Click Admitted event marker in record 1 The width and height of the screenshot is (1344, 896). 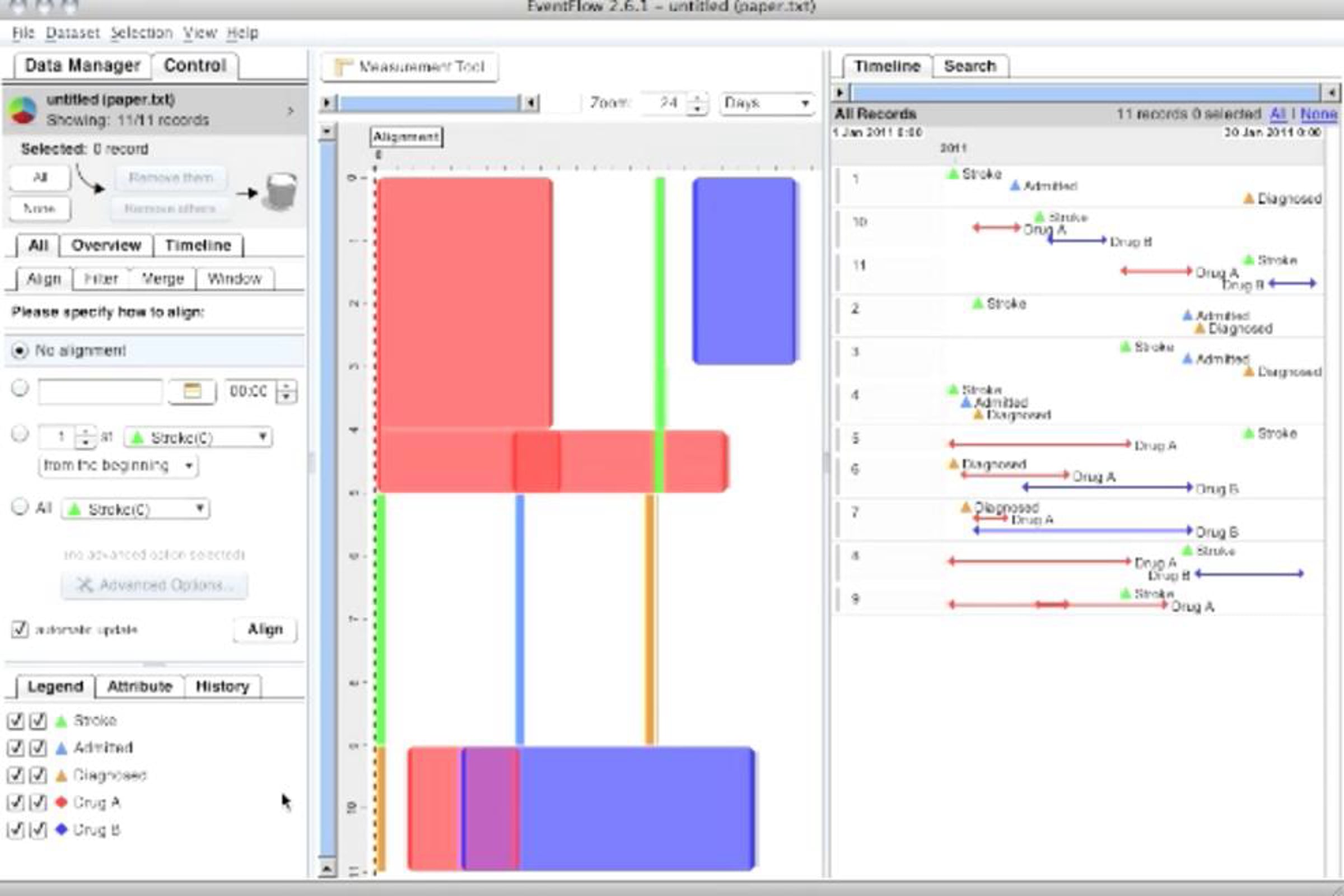(1015, 186)
